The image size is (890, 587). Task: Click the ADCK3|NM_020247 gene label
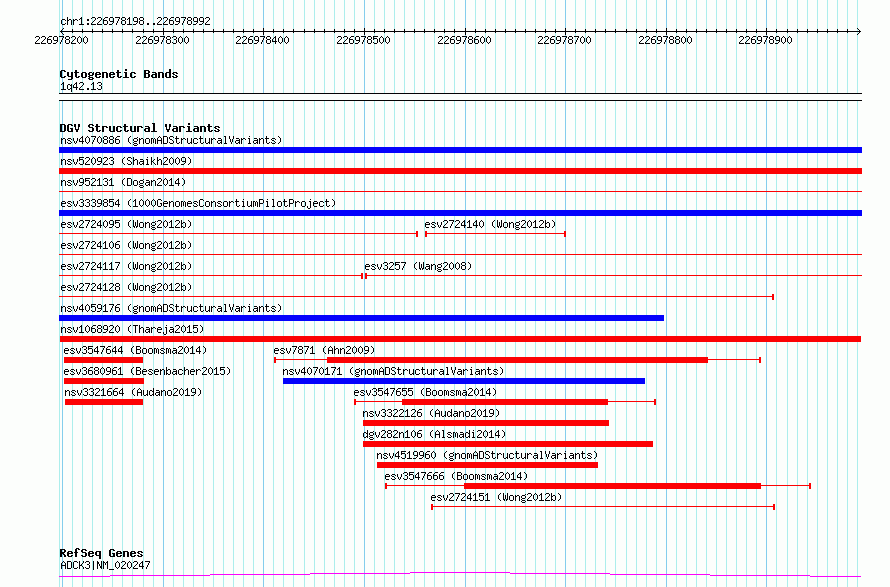tap(105, 565)
